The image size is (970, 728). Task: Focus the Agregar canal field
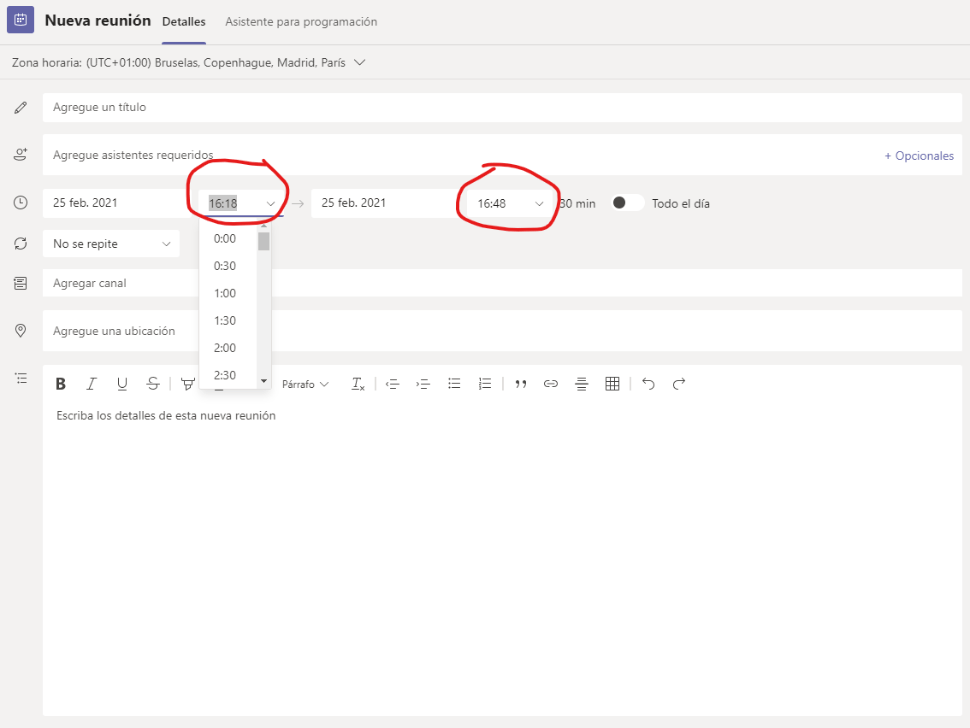point(502,283)
